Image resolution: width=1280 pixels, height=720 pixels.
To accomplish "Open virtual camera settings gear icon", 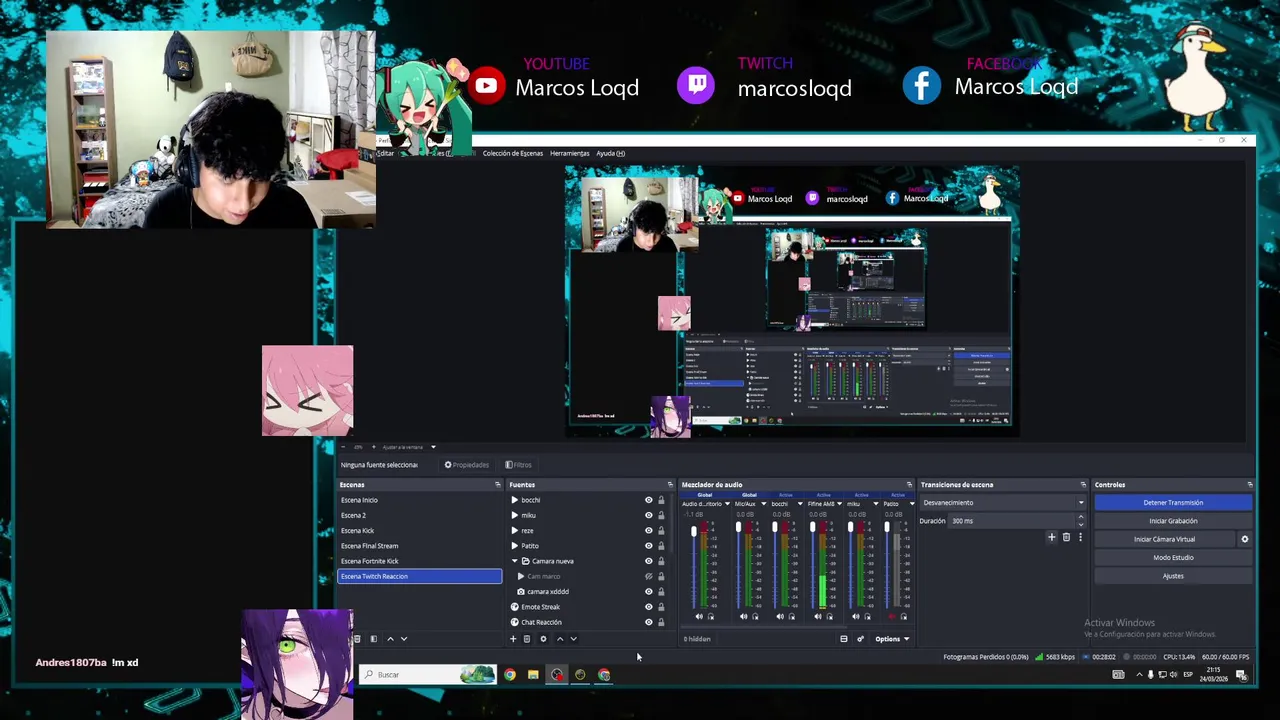I will 1245,539.
